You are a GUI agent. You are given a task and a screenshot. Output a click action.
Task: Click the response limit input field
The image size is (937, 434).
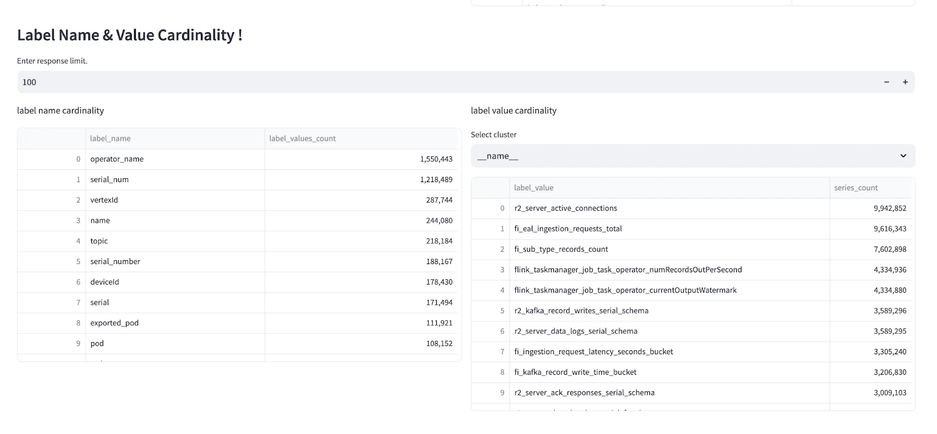(440, 82)
